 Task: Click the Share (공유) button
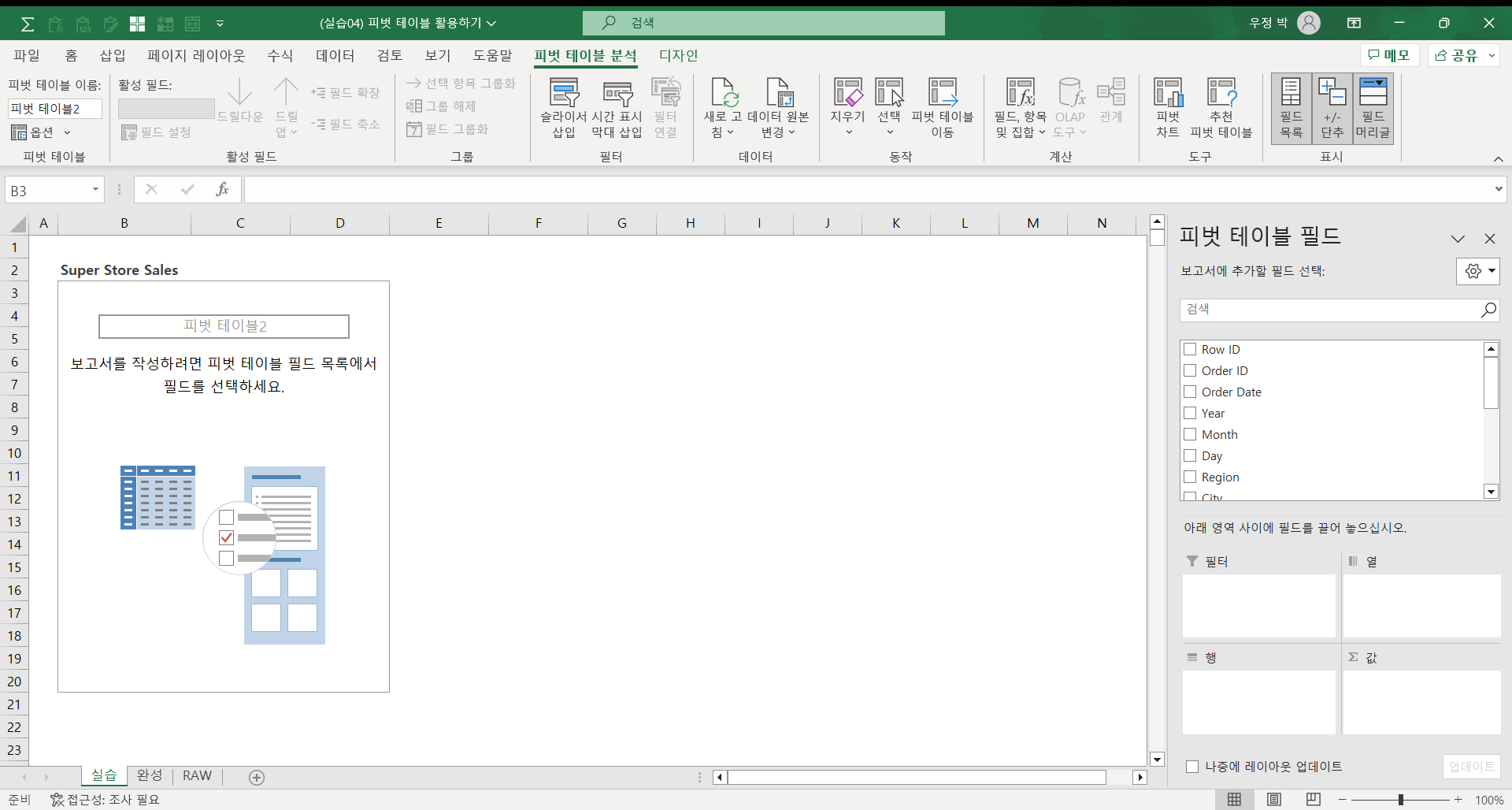[x=1456, y=55]
